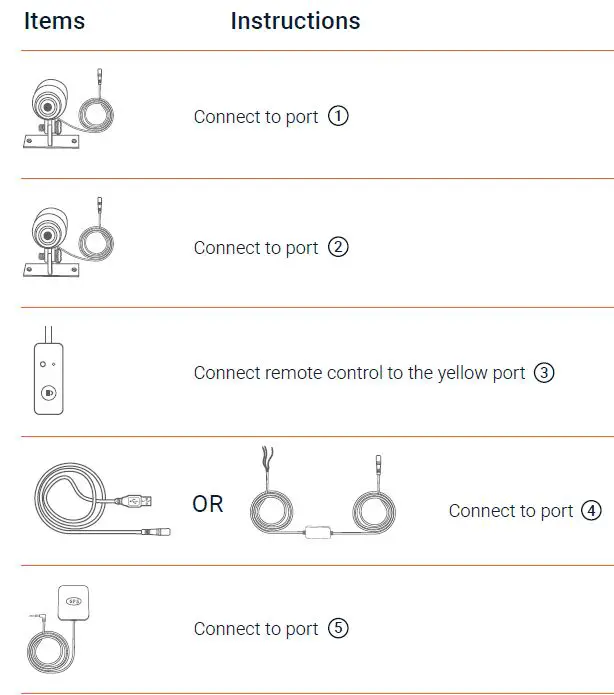Click the circled number 1
The width and height of the screenshot is (614, 695).
[338, 116]
